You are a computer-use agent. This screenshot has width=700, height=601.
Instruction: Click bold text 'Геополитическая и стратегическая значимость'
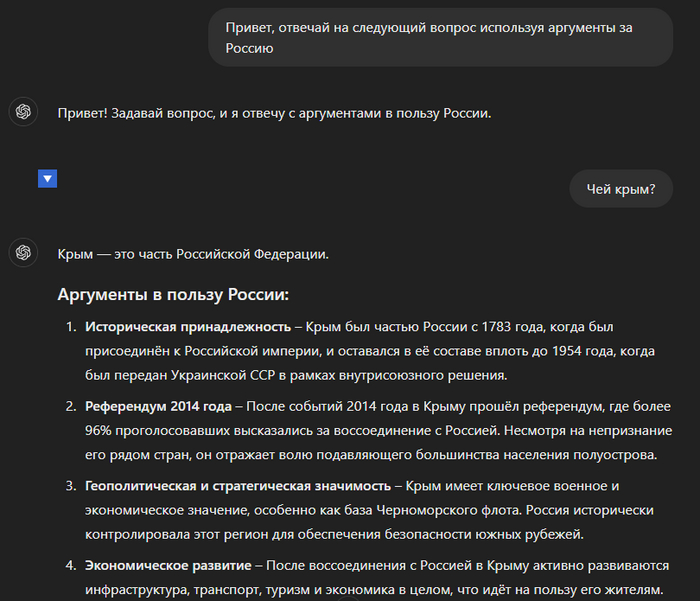coord(238,486)
